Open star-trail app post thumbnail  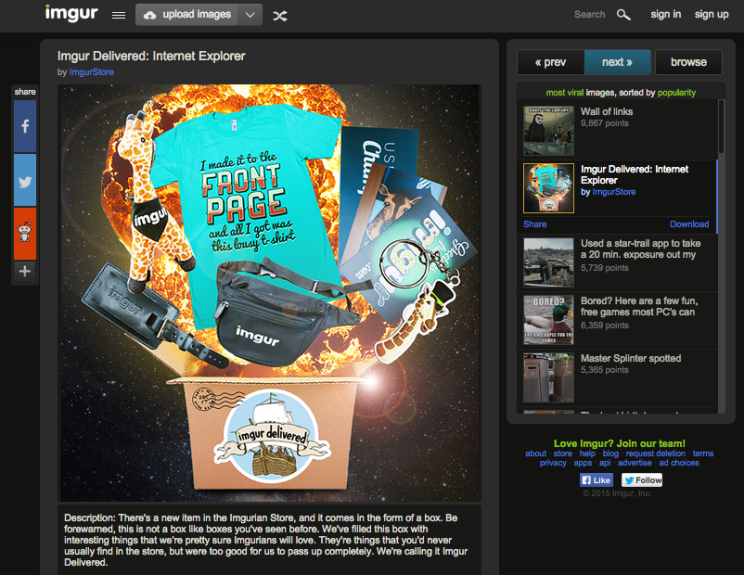tap(549, 263)
